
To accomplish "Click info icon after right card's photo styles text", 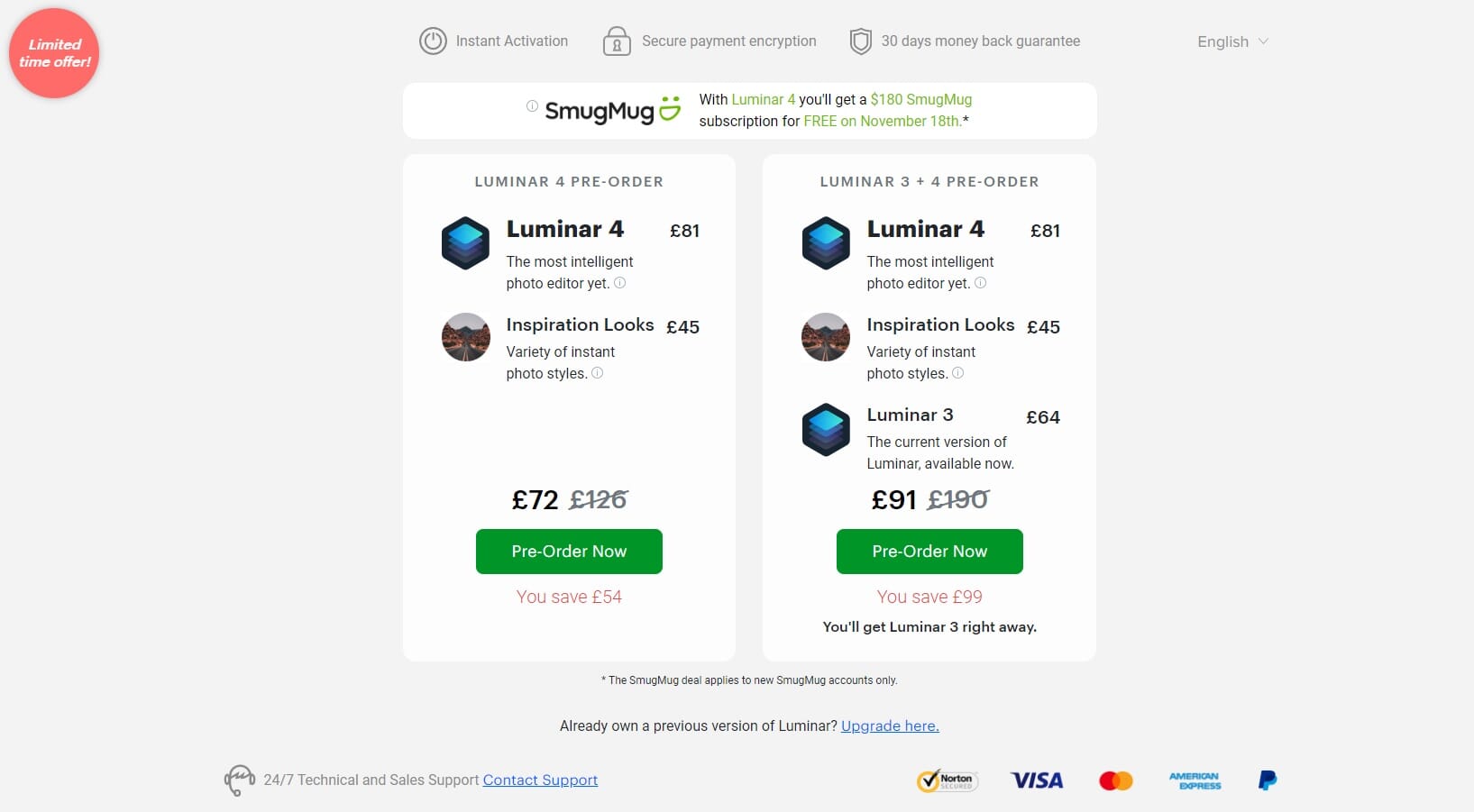I will (x=958, y=373).
